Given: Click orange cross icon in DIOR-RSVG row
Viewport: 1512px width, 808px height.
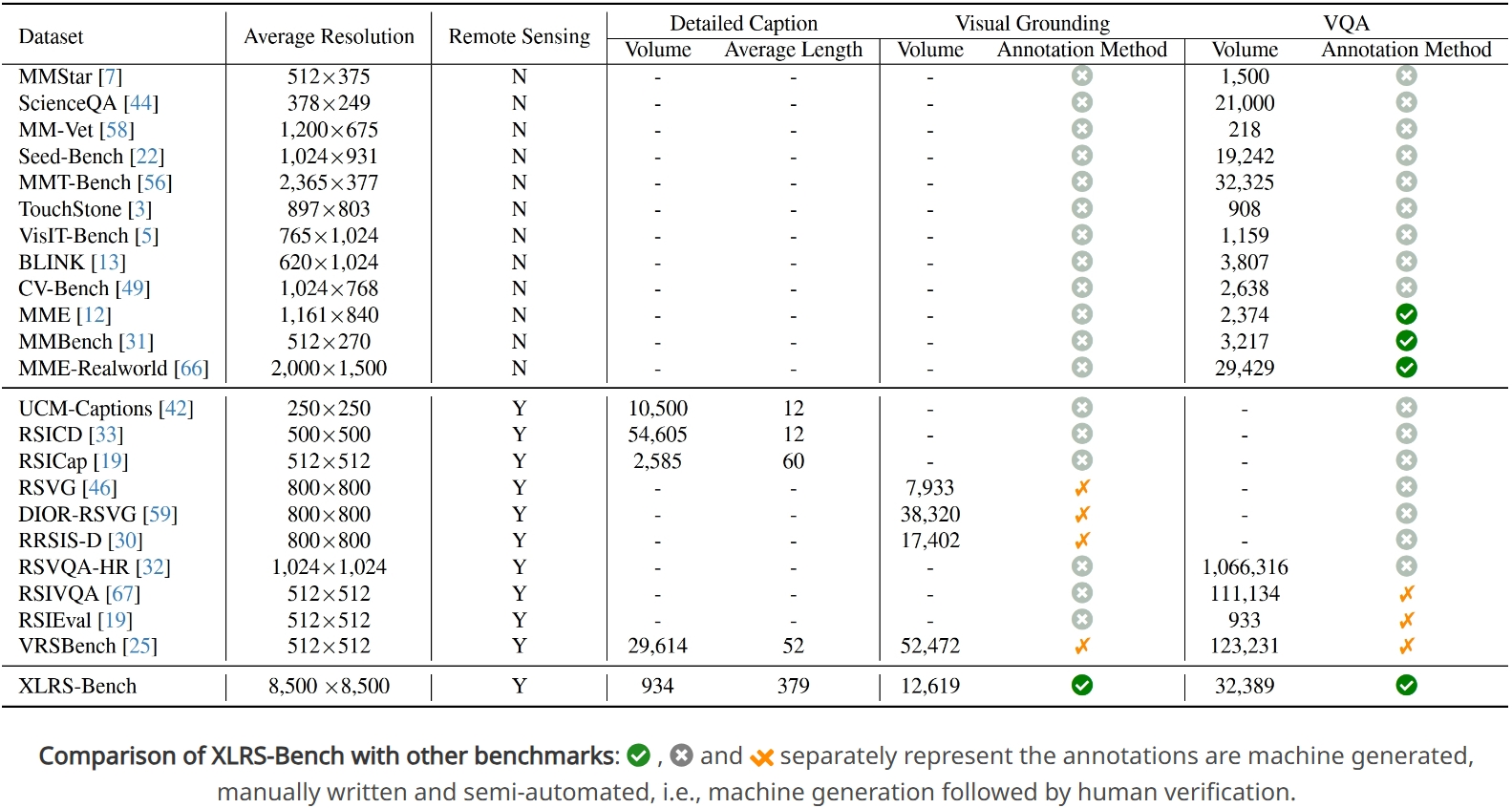Looking at the screenshot, I should (1082, 515).
